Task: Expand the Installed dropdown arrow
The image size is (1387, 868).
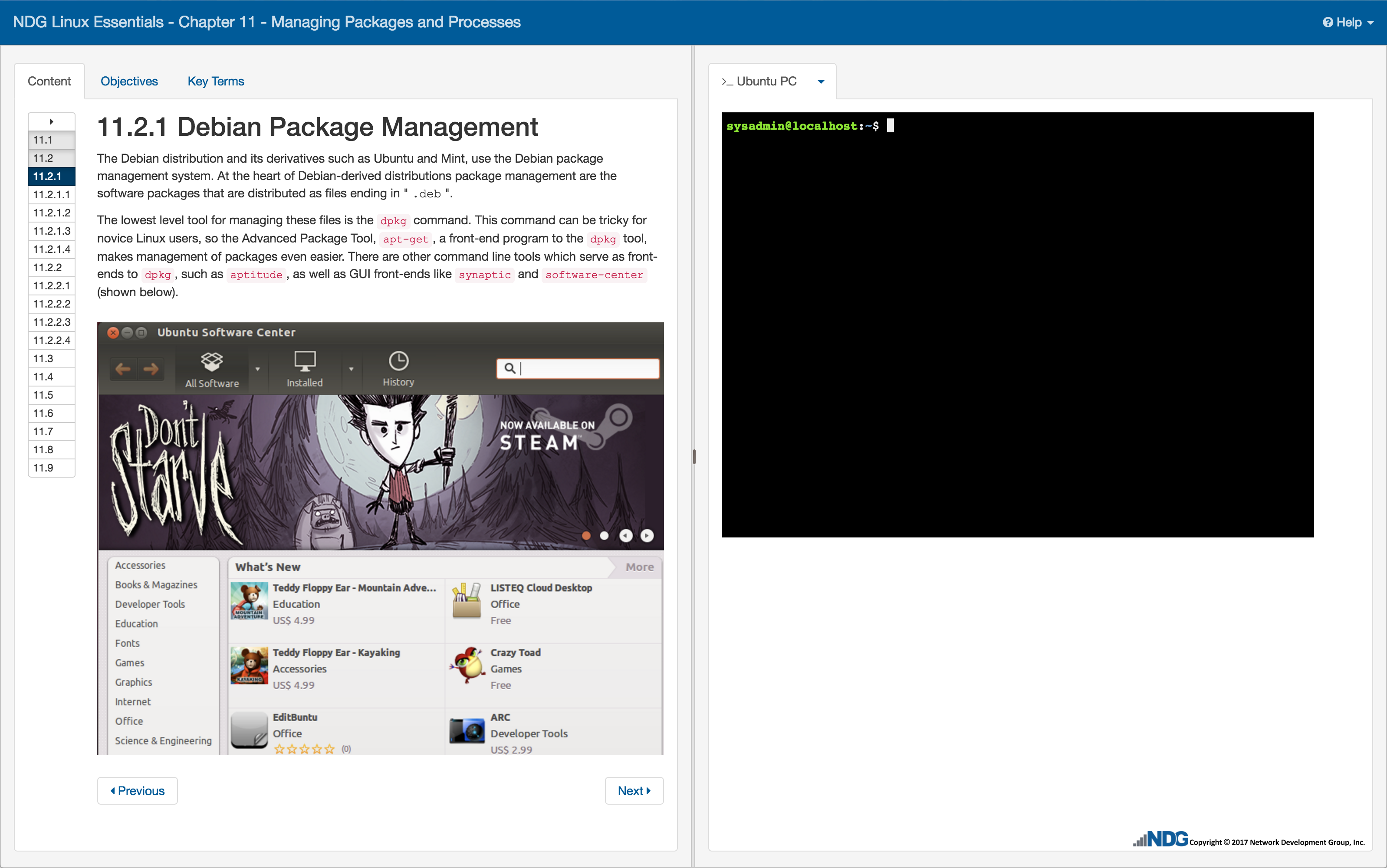Action: (x=351, y=369)
